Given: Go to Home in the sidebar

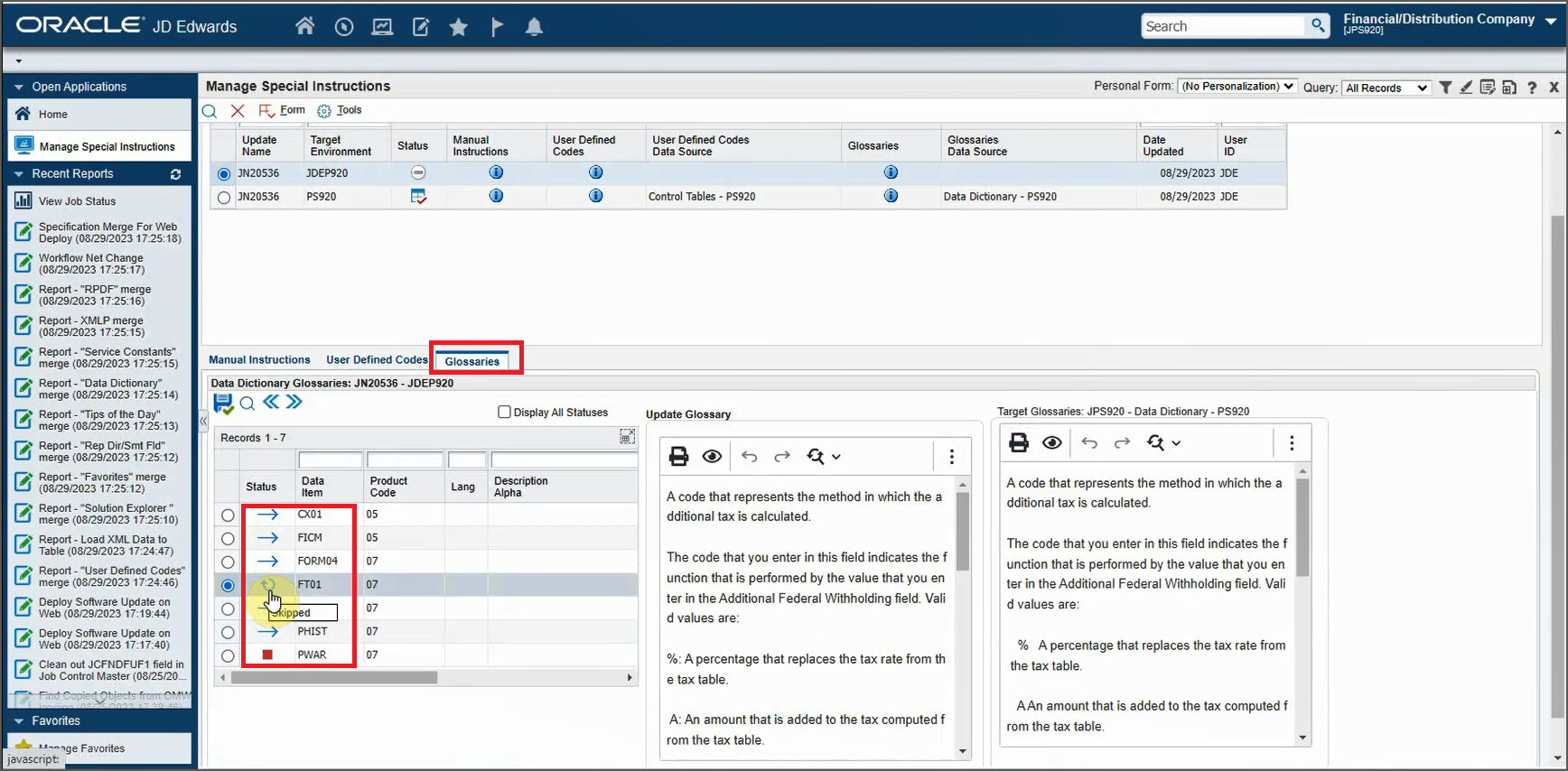Looking at the screenshot, I should click(x=52, y=115).
